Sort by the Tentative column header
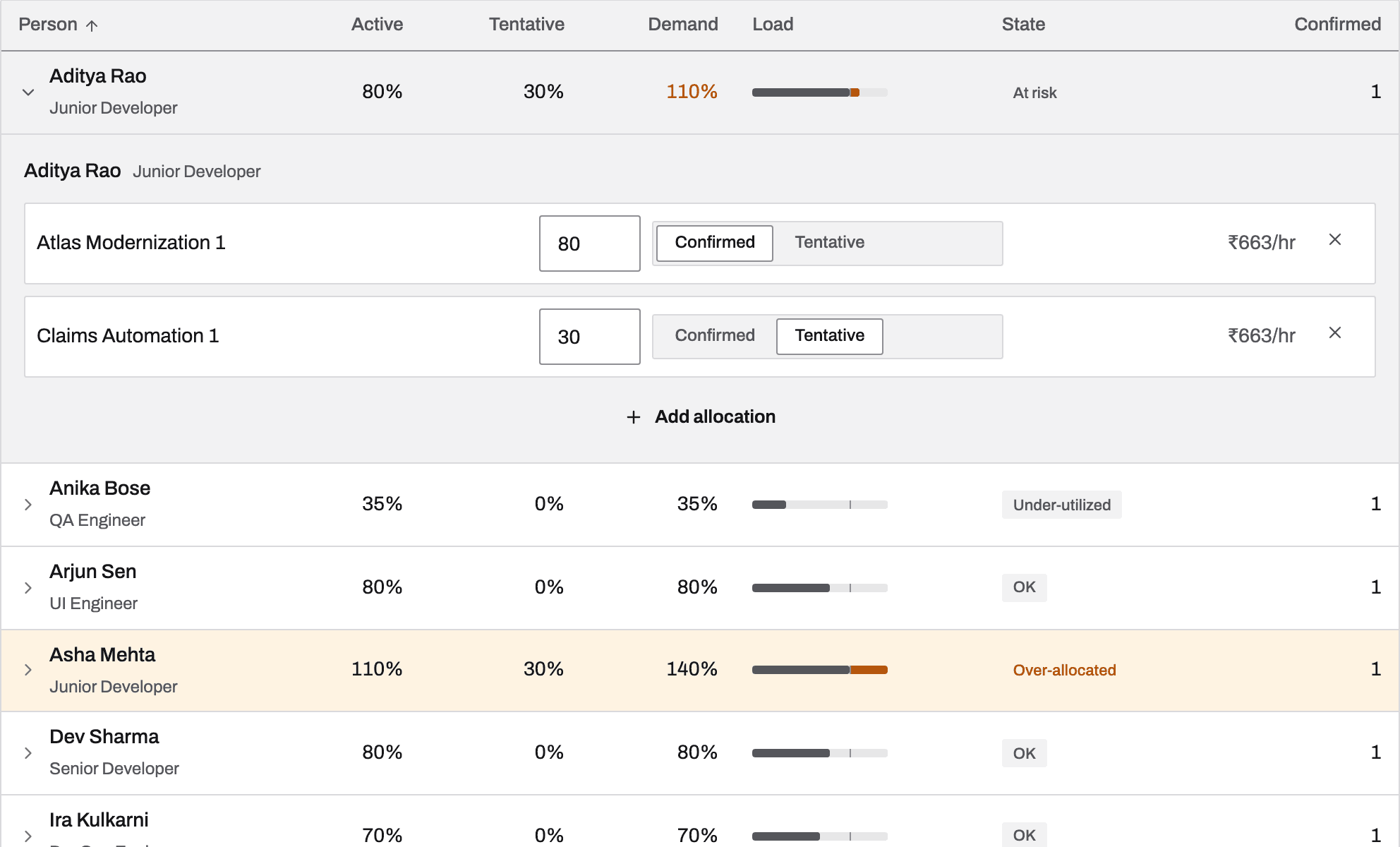Image resolution: width=1400 pixels, height=847 pixels. click(x=527, y=25)
